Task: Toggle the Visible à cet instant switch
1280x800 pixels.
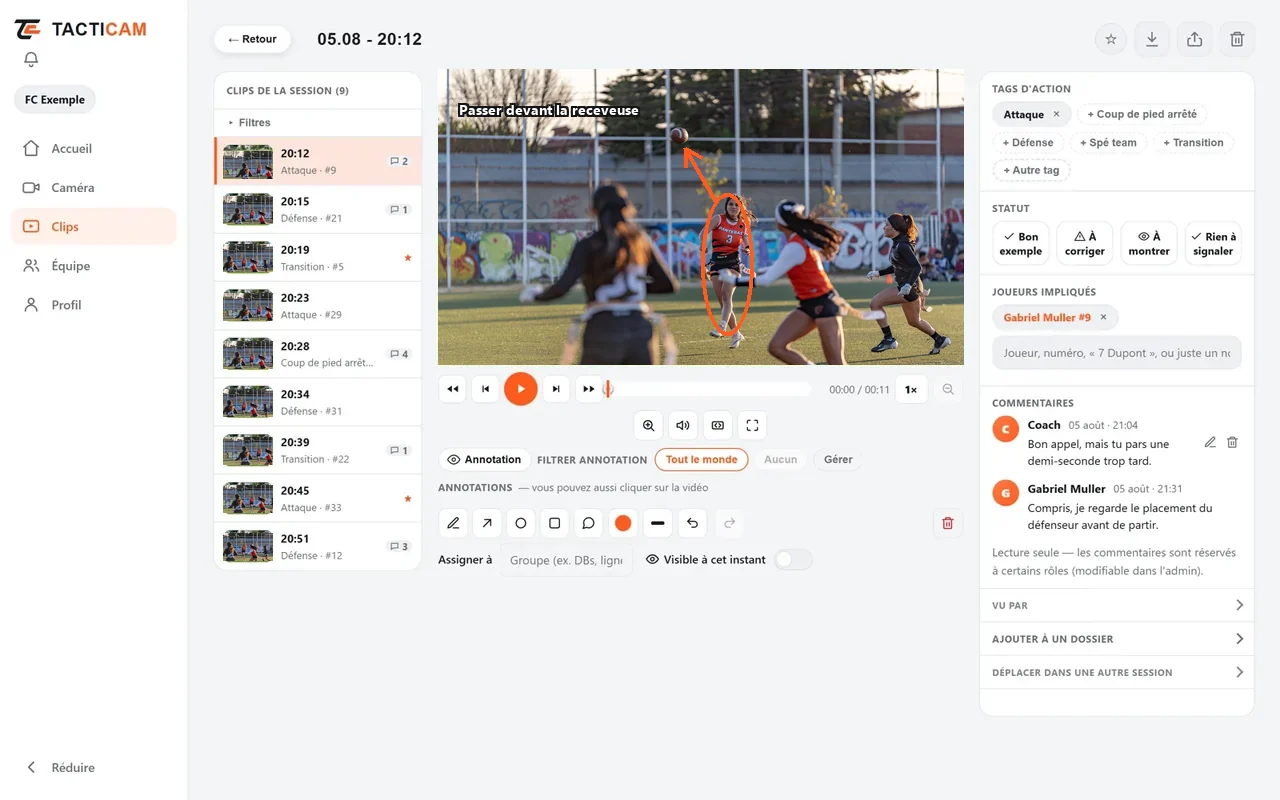Action: (x=793, y=560)
